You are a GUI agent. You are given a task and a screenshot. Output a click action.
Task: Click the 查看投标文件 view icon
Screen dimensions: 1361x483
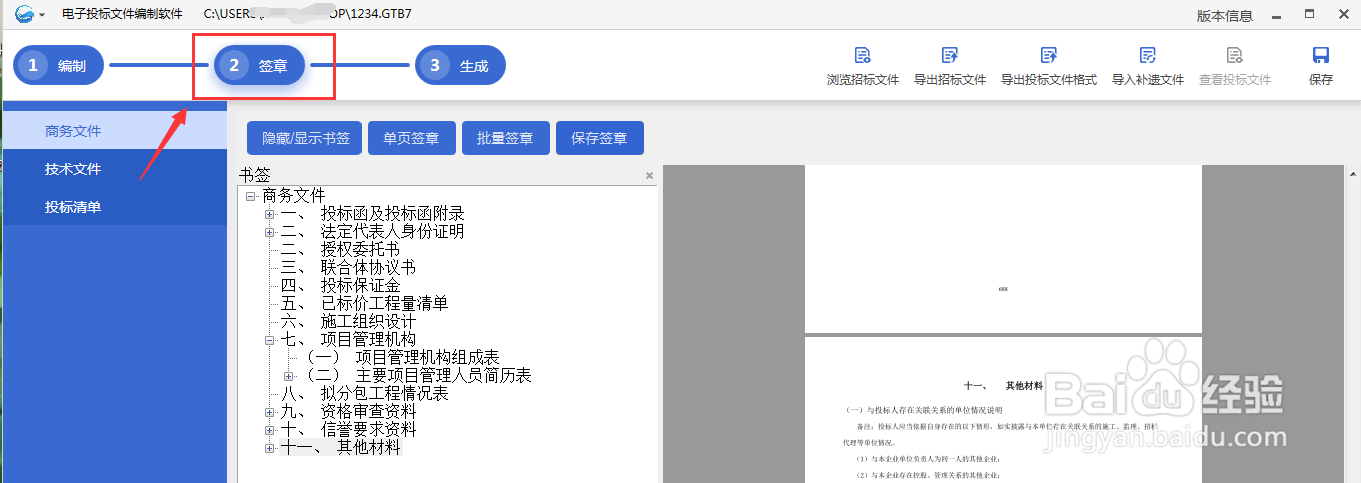click(x=1234, y=56)
